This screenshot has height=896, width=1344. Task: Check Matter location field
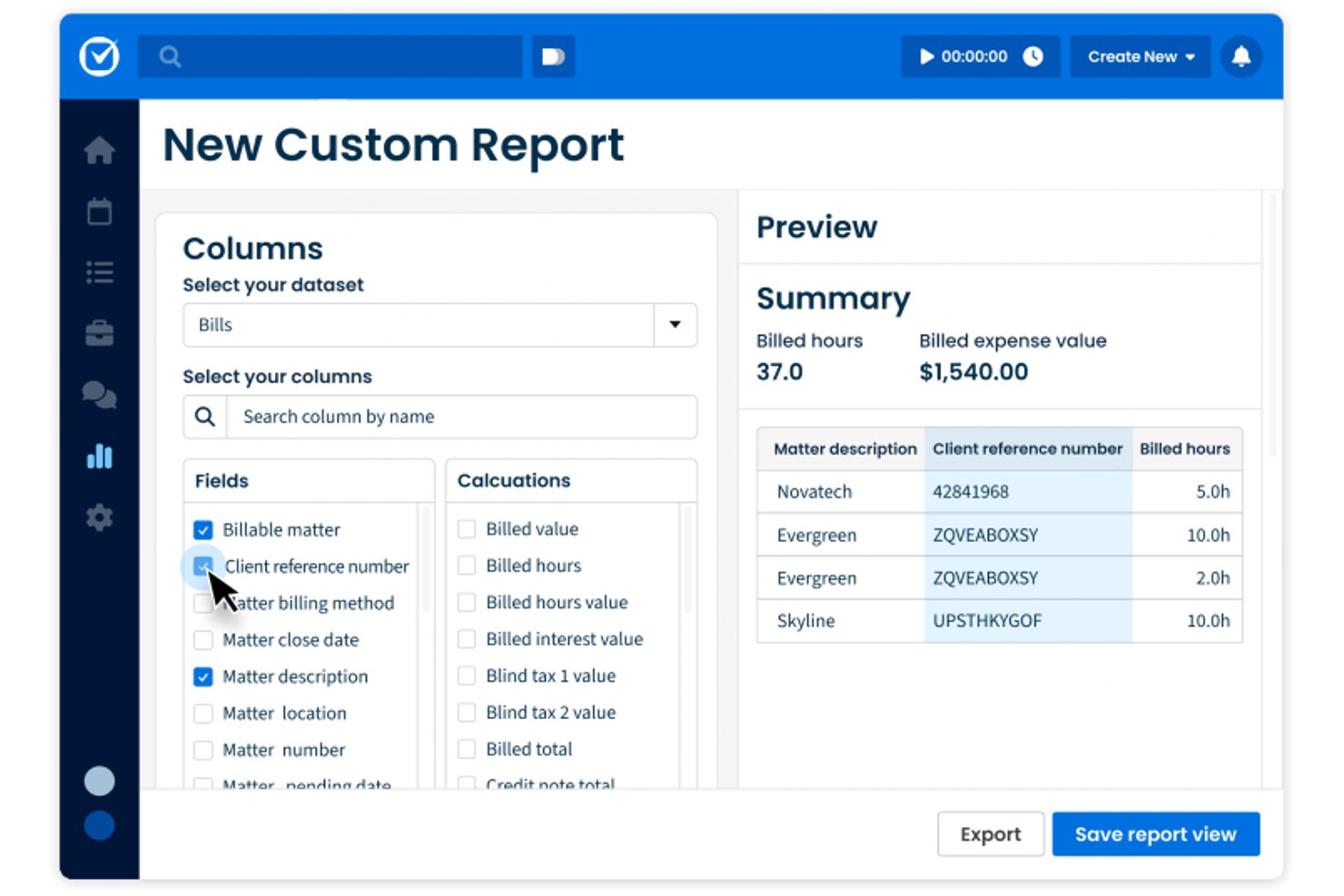pos(203,714)
